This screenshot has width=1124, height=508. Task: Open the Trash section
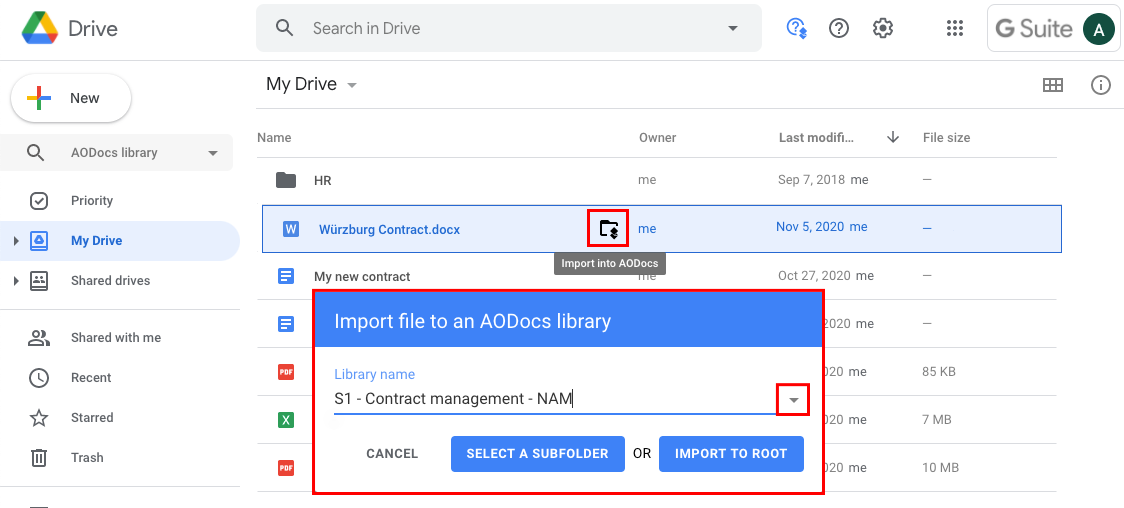click(x=87, y=458)
